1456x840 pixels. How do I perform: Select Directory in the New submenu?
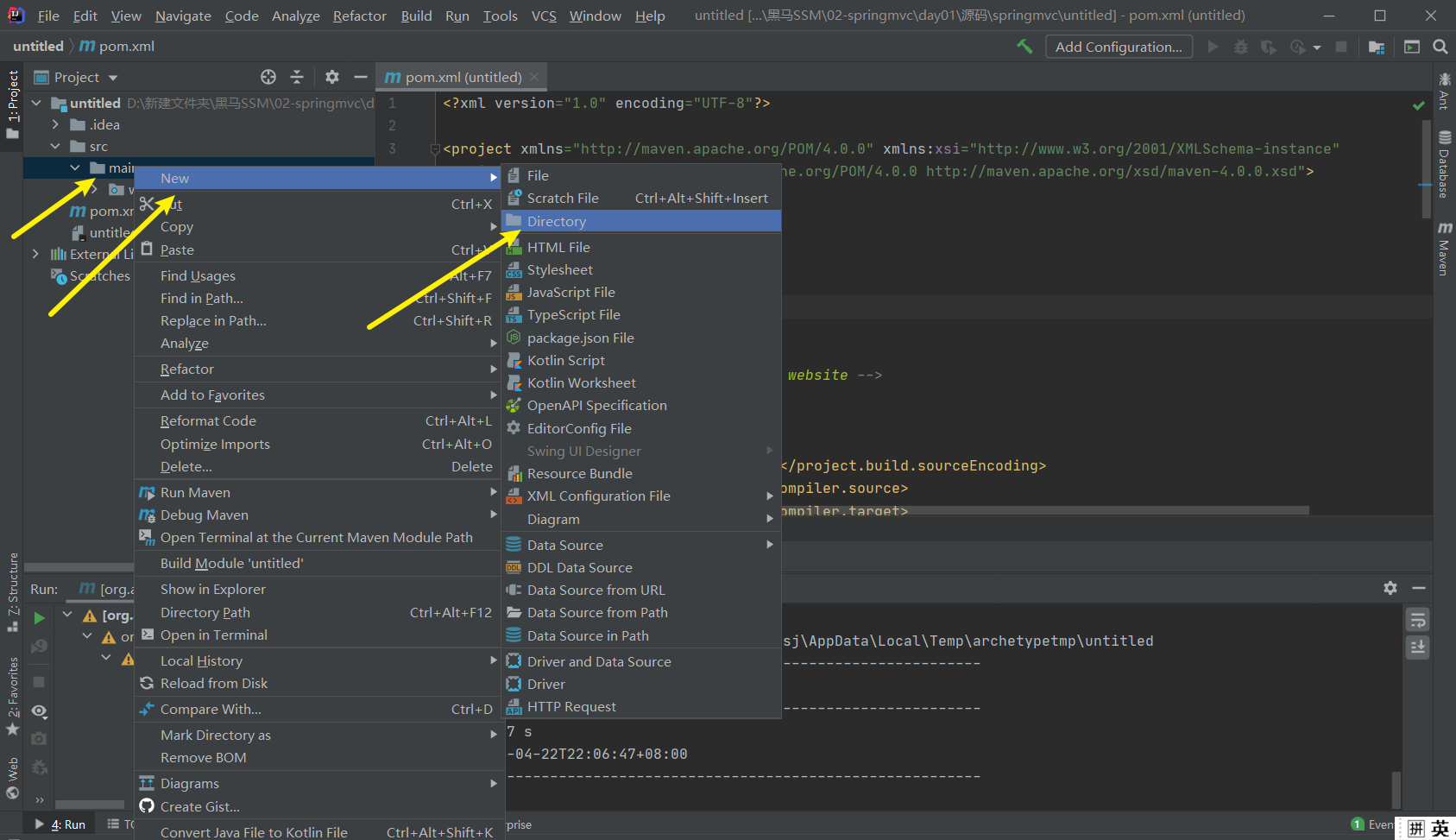click(642, 221)
